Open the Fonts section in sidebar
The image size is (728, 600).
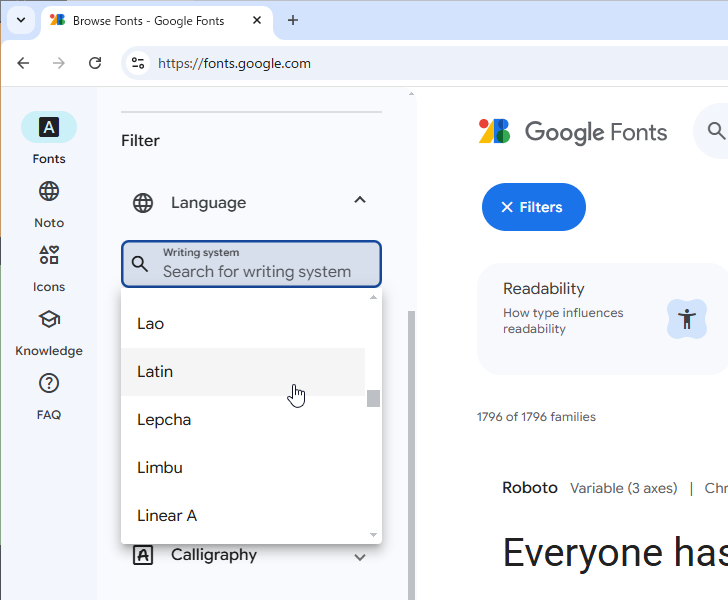[x=48, y=128]
